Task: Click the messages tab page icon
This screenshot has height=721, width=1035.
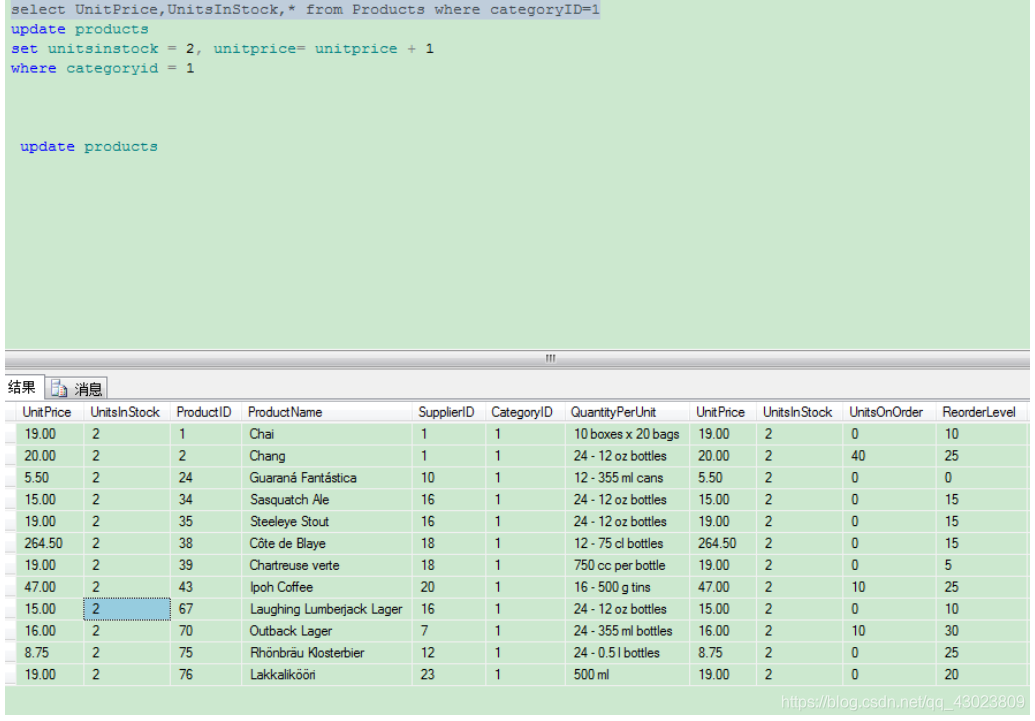Action: coord(59,388)
